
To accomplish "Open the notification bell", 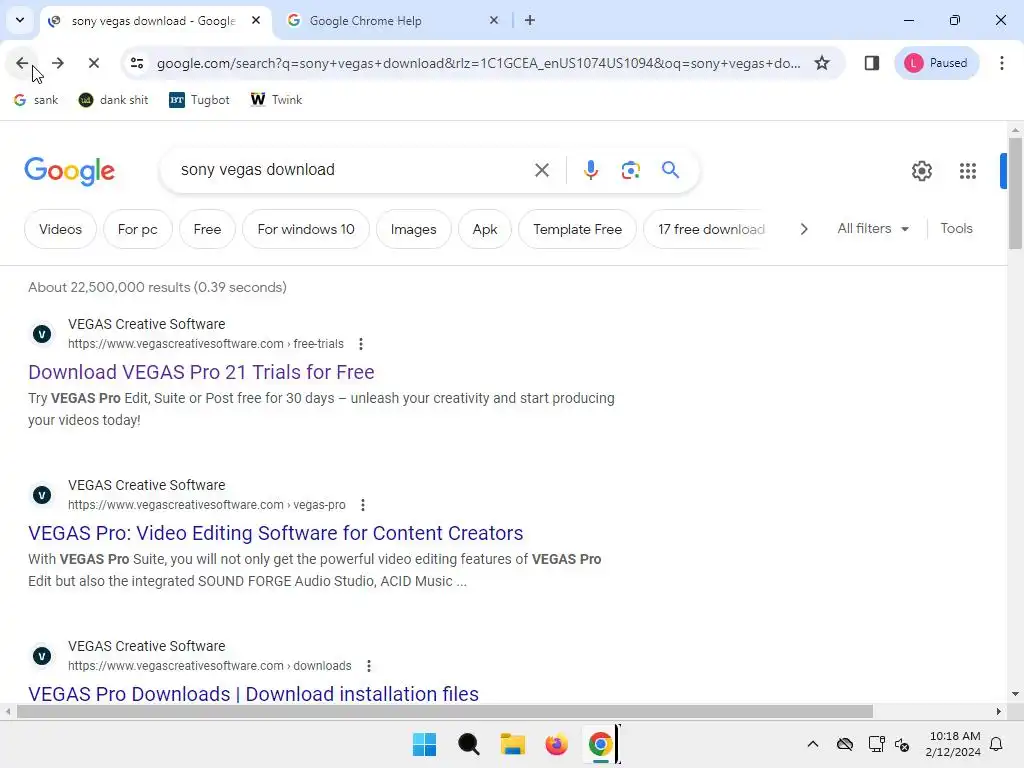I will click(x=996, y=744).
